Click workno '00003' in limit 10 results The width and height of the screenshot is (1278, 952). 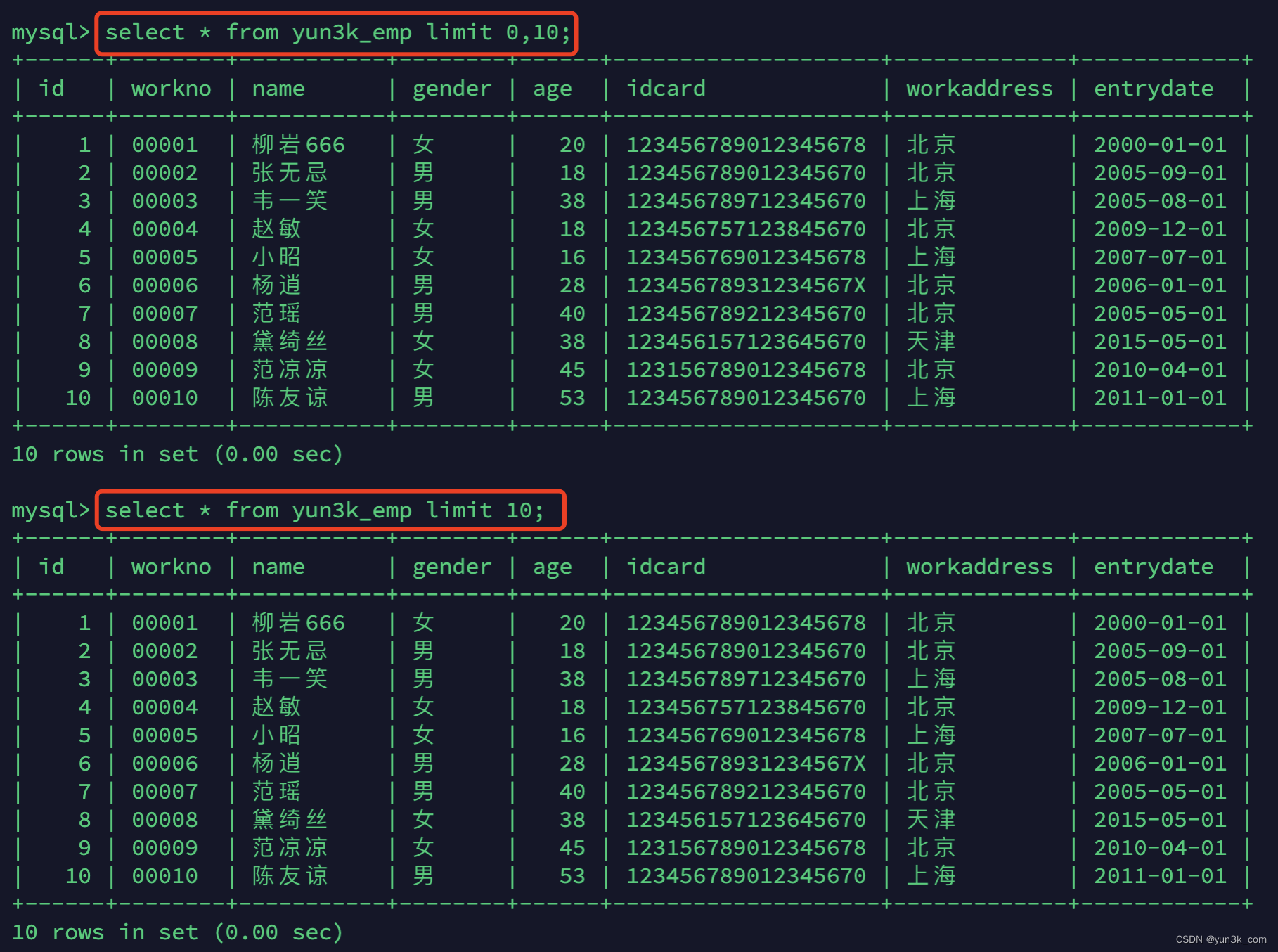click(165, 679)
